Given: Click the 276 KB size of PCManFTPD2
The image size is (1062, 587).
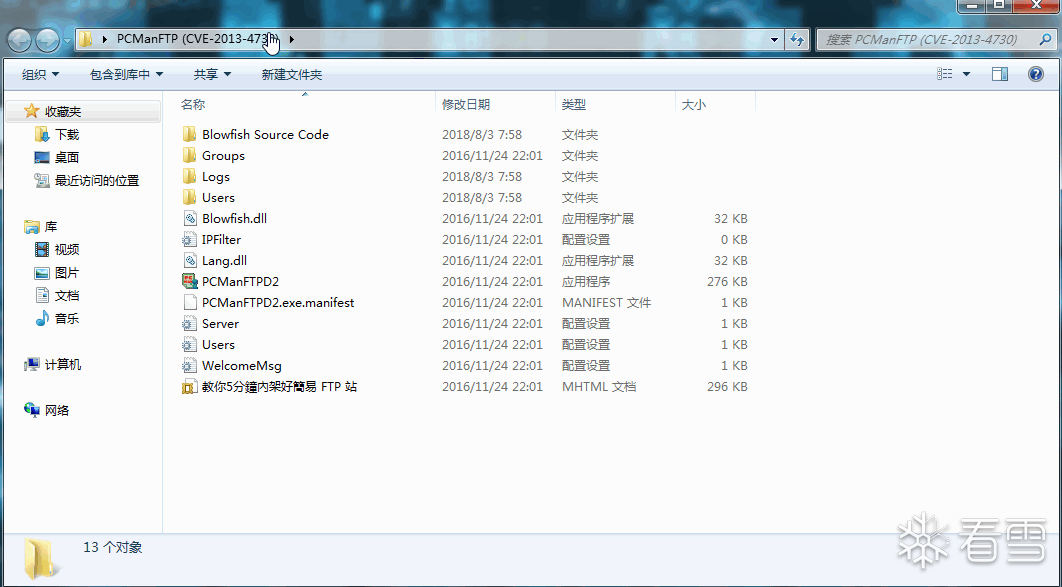Looking at the screenshot, I should click(727, 281).
